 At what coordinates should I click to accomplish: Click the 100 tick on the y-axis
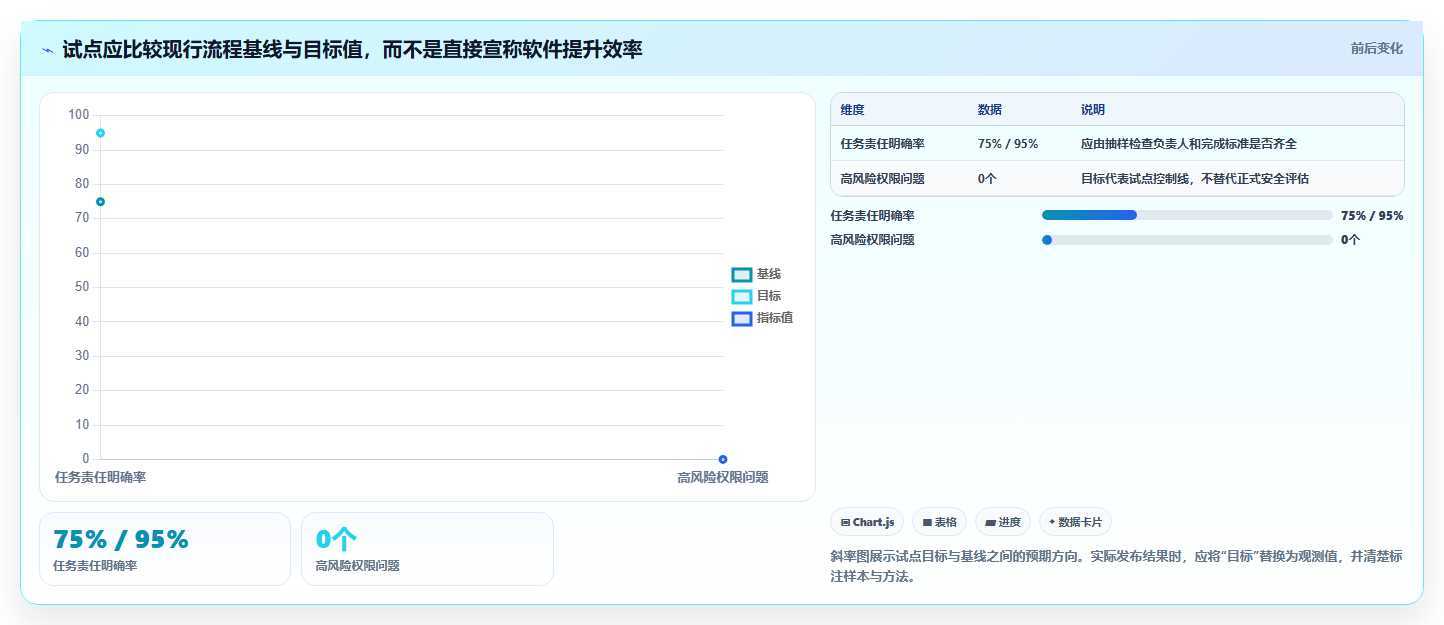(79, 115)
